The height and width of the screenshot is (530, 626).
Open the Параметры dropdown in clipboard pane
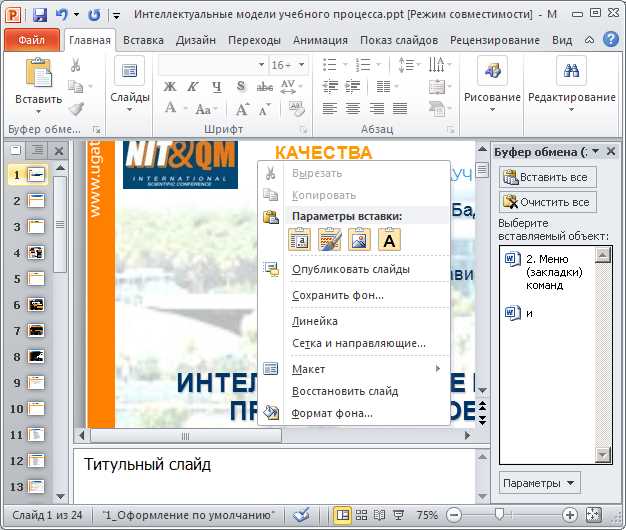[539, 483]
